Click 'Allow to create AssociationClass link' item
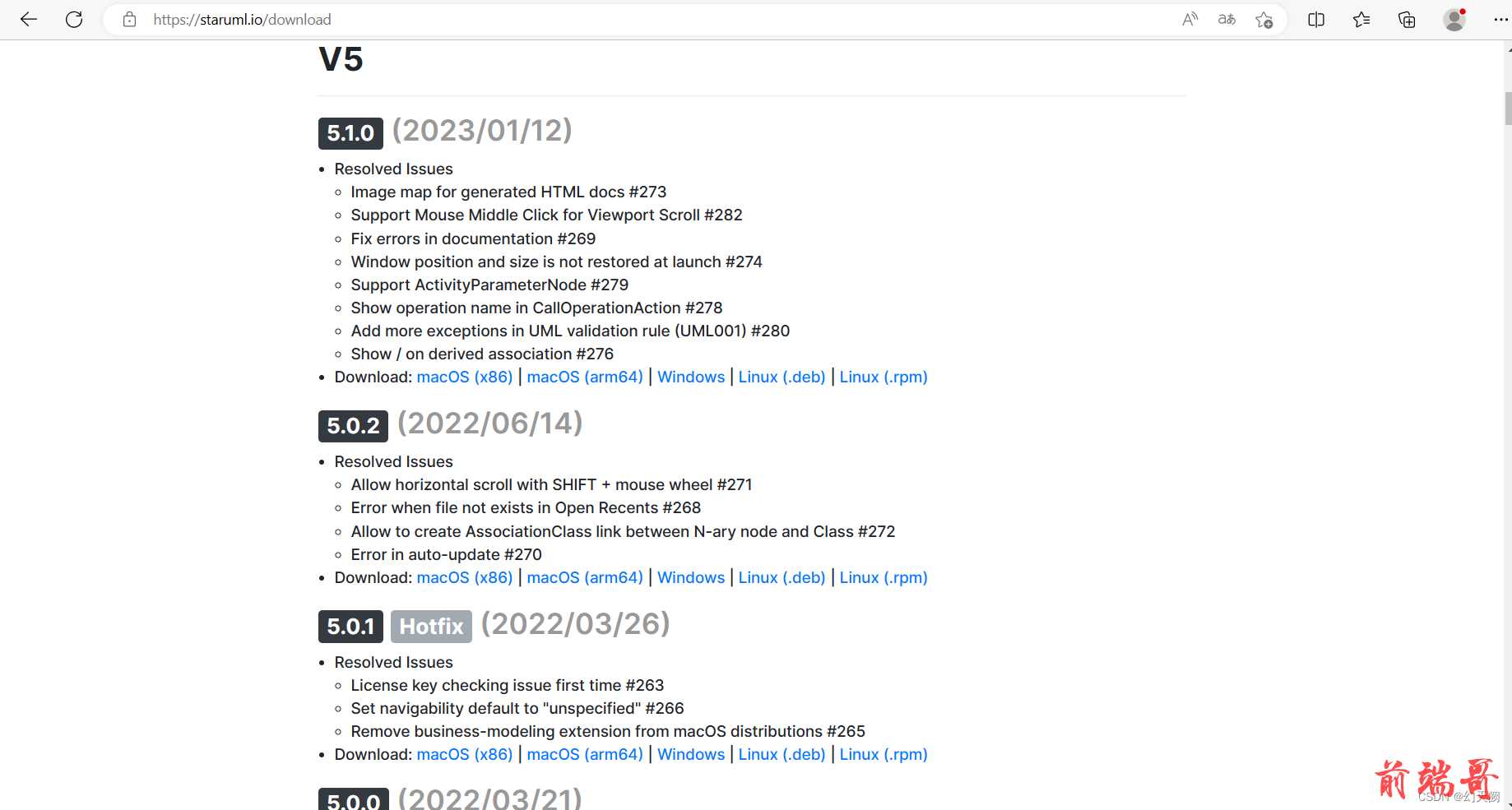Viewport: 1512px width, 810px height. click(623, 531)
